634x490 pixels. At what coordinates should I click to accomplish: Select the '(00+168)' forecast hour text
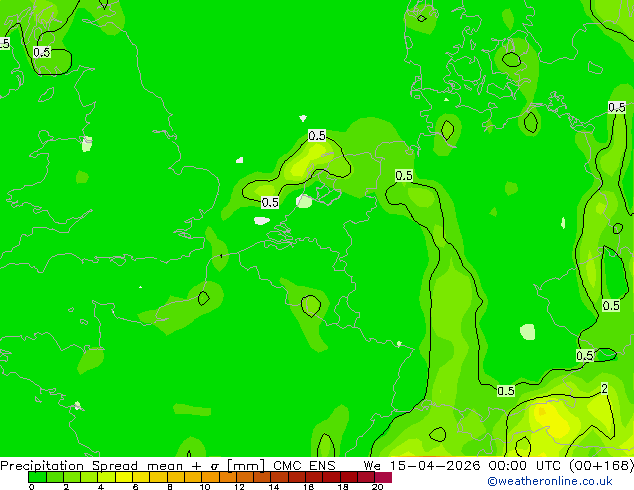coord(601,465)
